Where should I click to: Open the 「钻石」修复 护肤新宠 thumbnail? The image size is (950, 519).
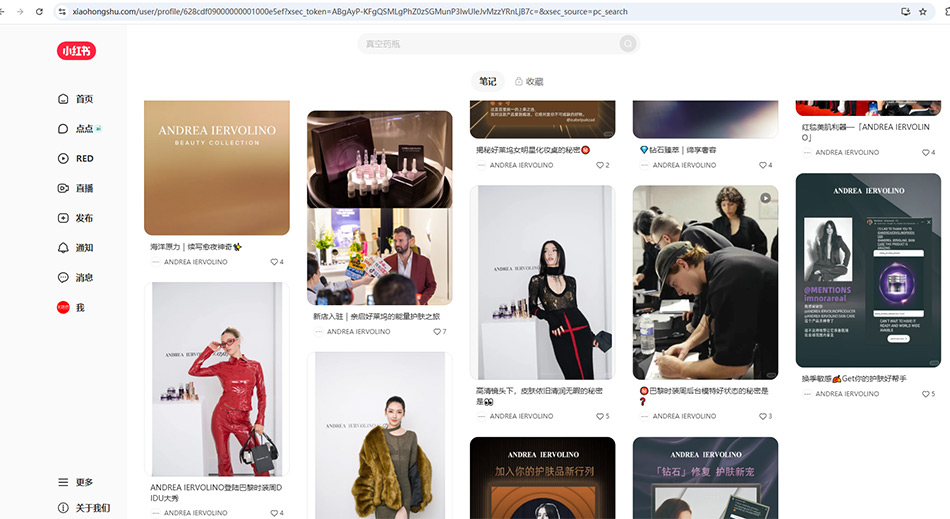tap(706, 478)
